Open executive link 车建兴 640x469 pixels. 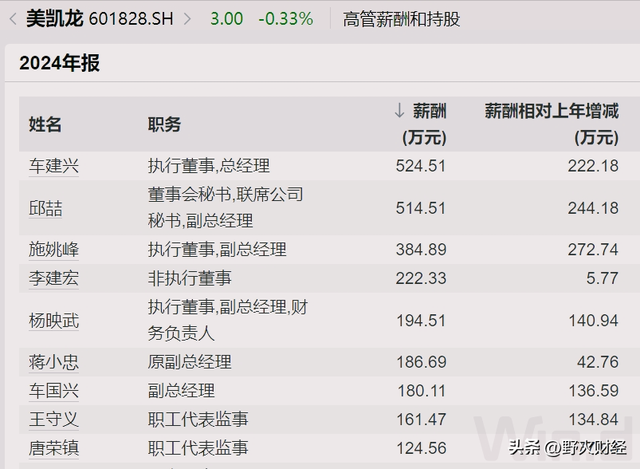[x=53, y=166]
